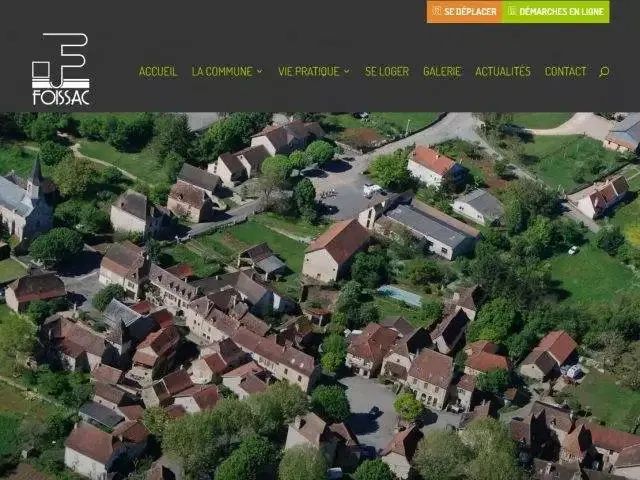This screenshot has width=640, height=480.
Task: Click the icon inside the orange Se Déplacer button
Action: (436, 11)
